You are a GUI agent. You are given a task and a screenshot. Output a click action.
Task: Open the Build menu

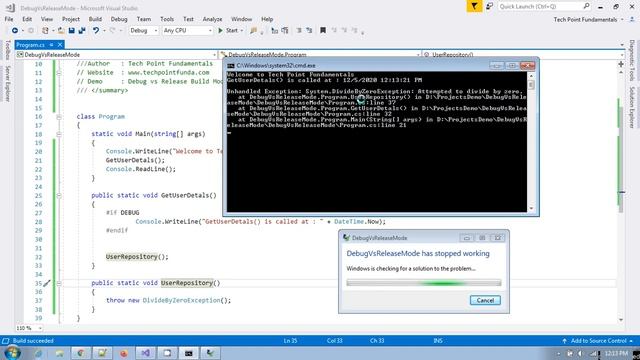pyautogui.click(x=95, y=19)
